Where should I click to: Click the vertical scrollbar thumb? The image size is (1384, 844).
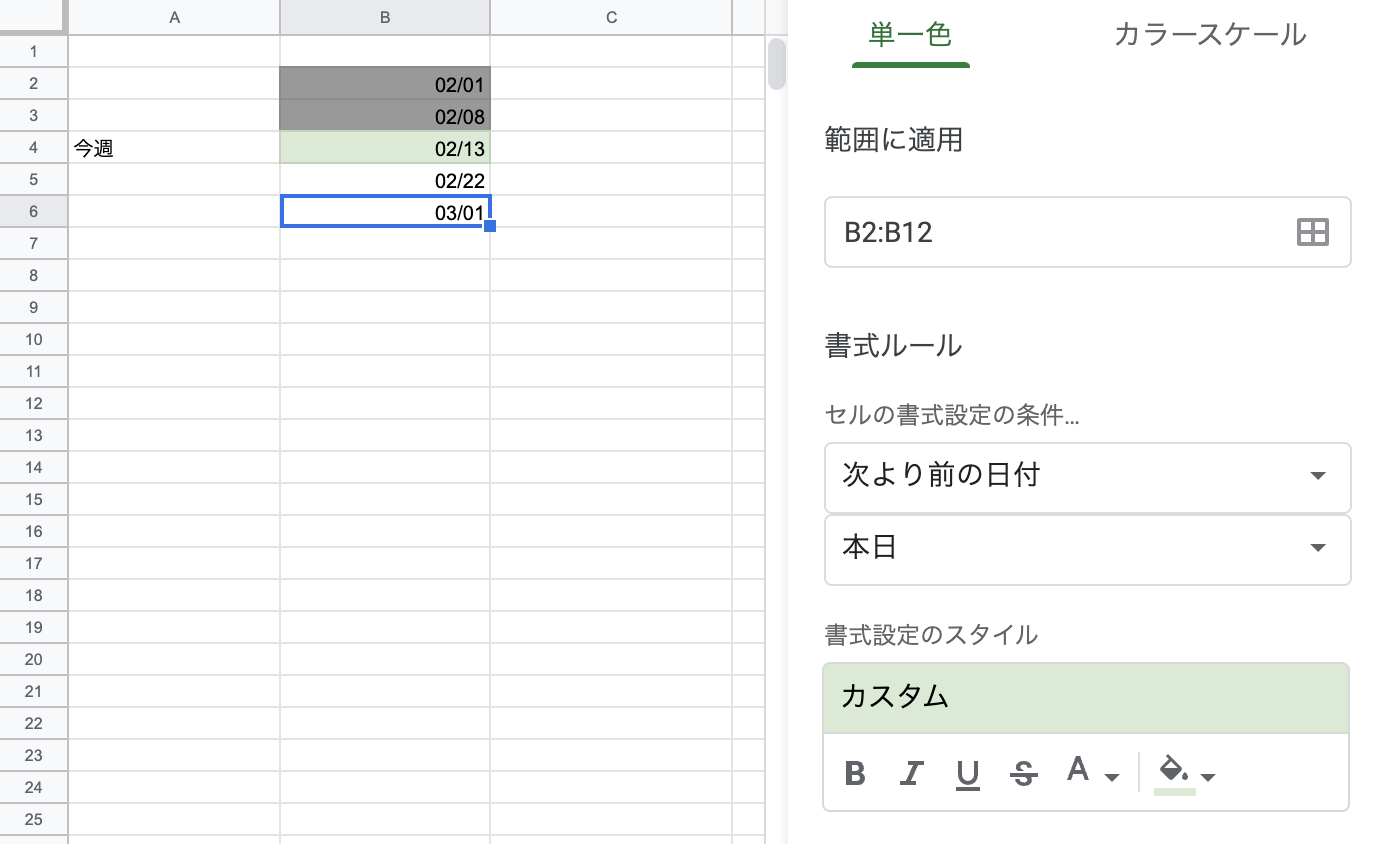(777, 63)
